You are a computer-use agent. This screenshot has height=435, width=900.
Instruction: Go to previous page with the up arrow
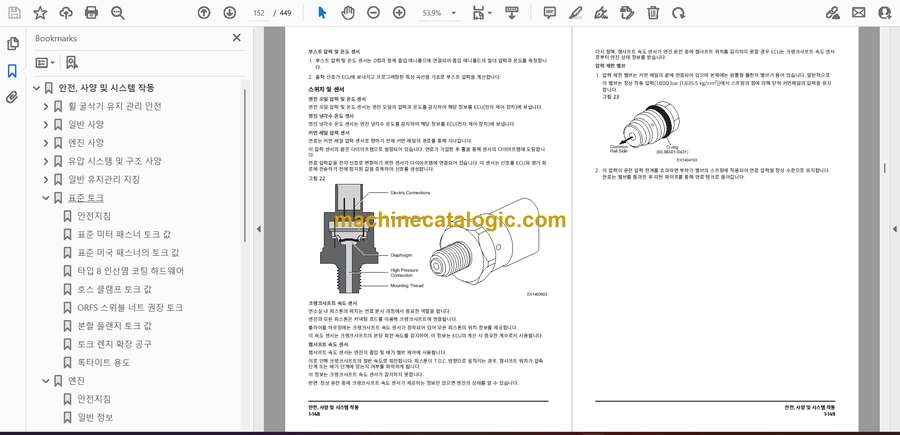[204, 13]
